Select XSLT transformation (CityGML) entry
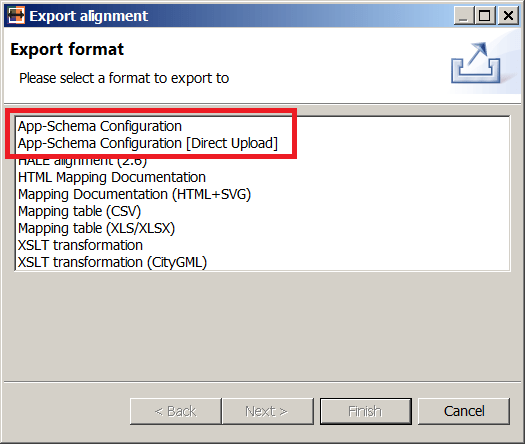This screenshot has width=525, height=444. (x=112, y=262)
